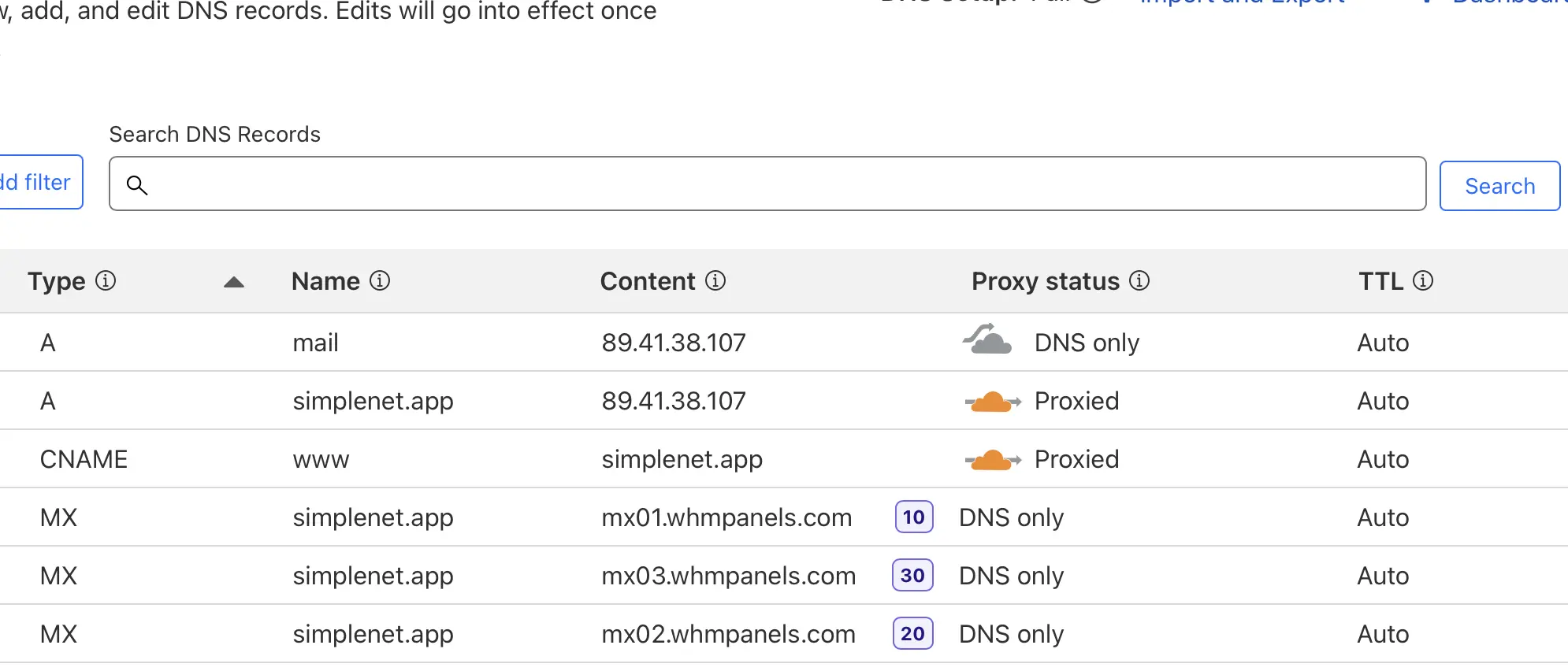Click the TTL column info icon

click(x=1423, y=281)
